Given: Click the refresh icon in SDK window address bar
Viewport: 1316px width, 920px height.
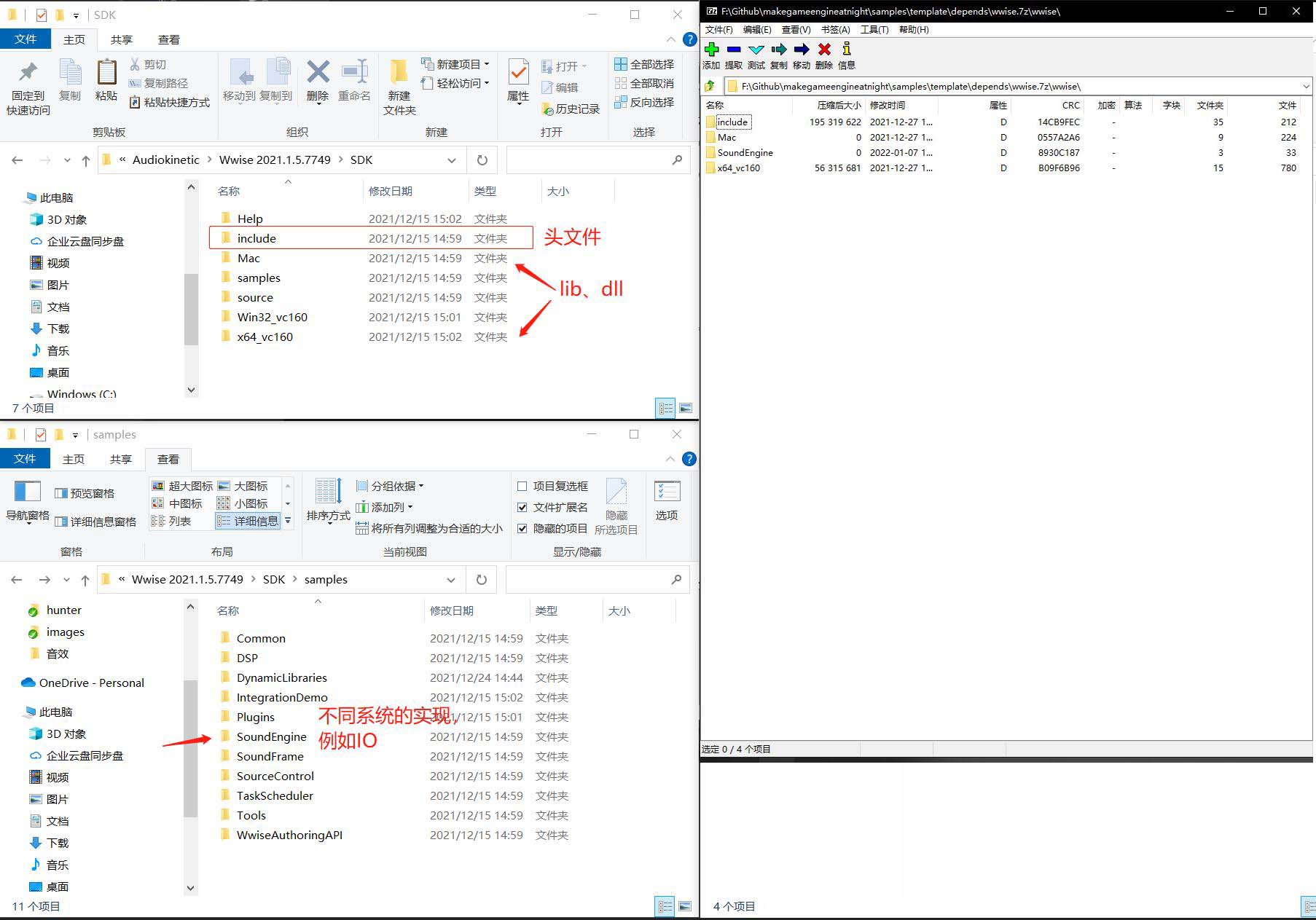Looking at the screenshot, I should [x=482, y=160].
